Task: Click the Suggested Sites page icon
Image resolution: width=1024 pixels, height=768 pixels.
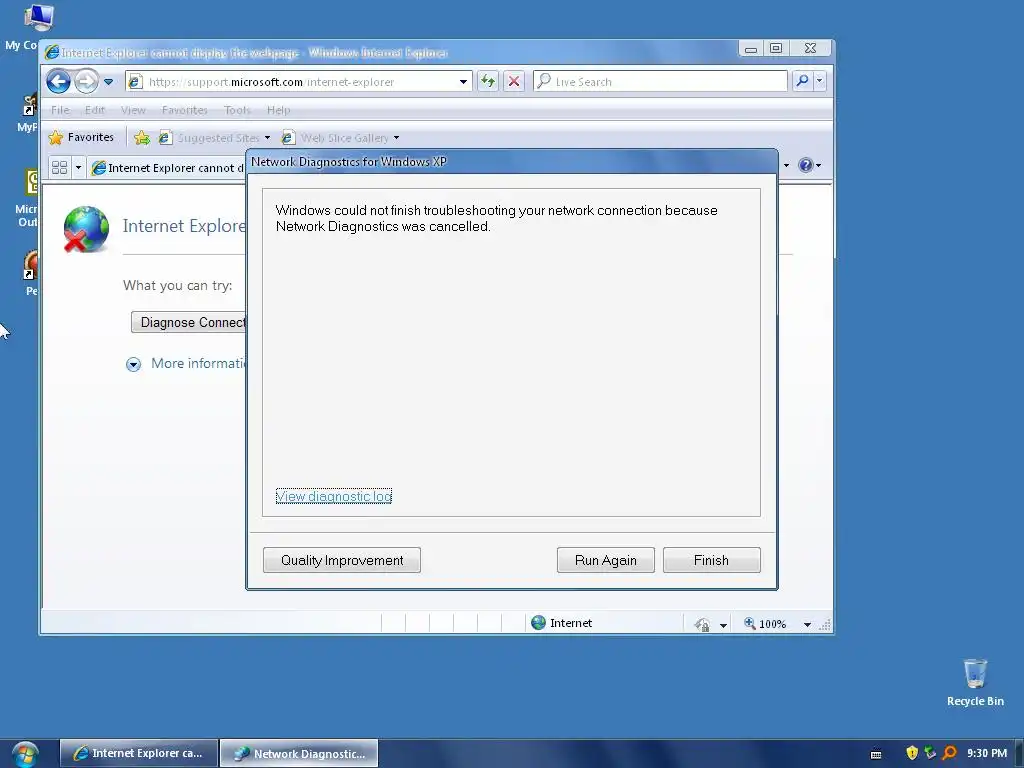Action: click(165, 138)
